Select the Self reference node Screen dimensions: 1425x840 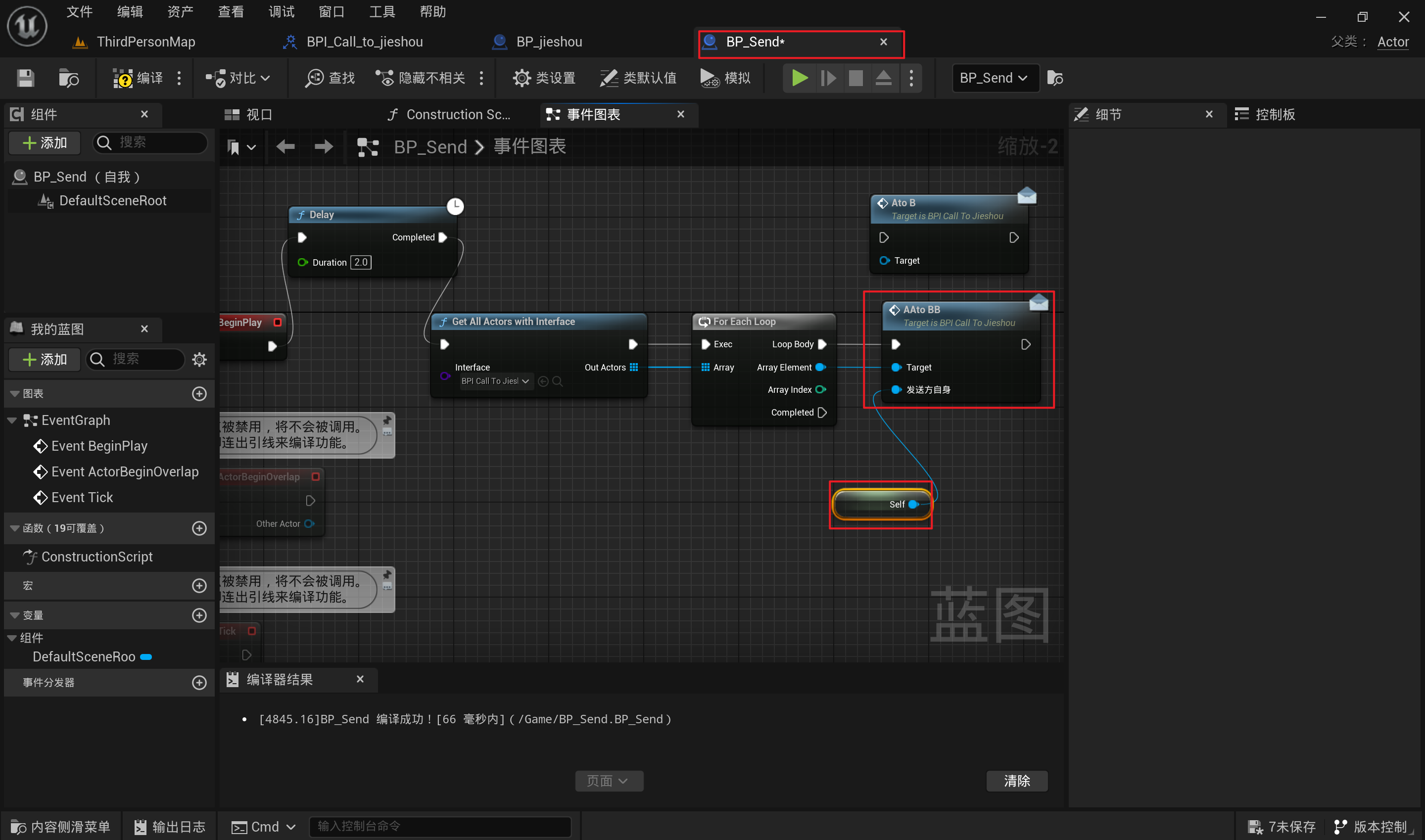tap(882, 504)
